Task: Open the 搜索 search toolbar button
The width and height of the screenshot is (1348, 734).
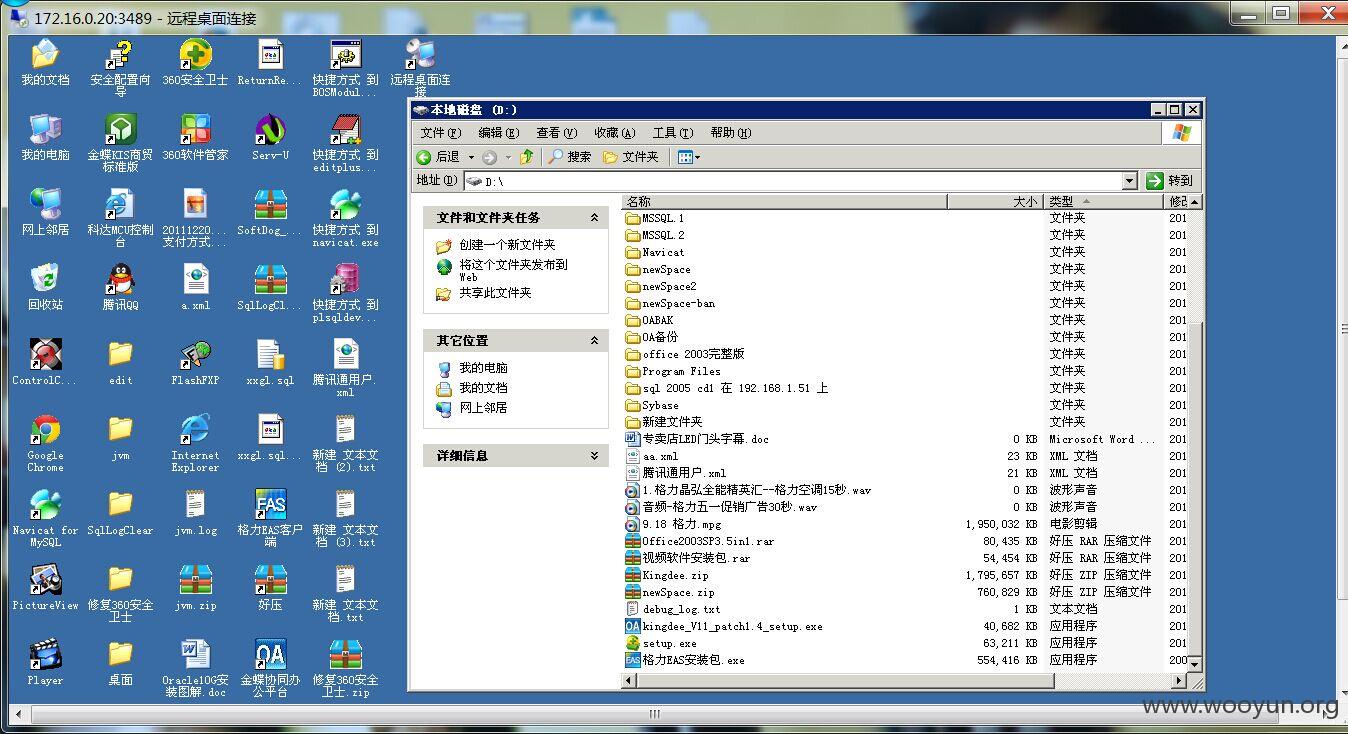Action: point(569,157)
